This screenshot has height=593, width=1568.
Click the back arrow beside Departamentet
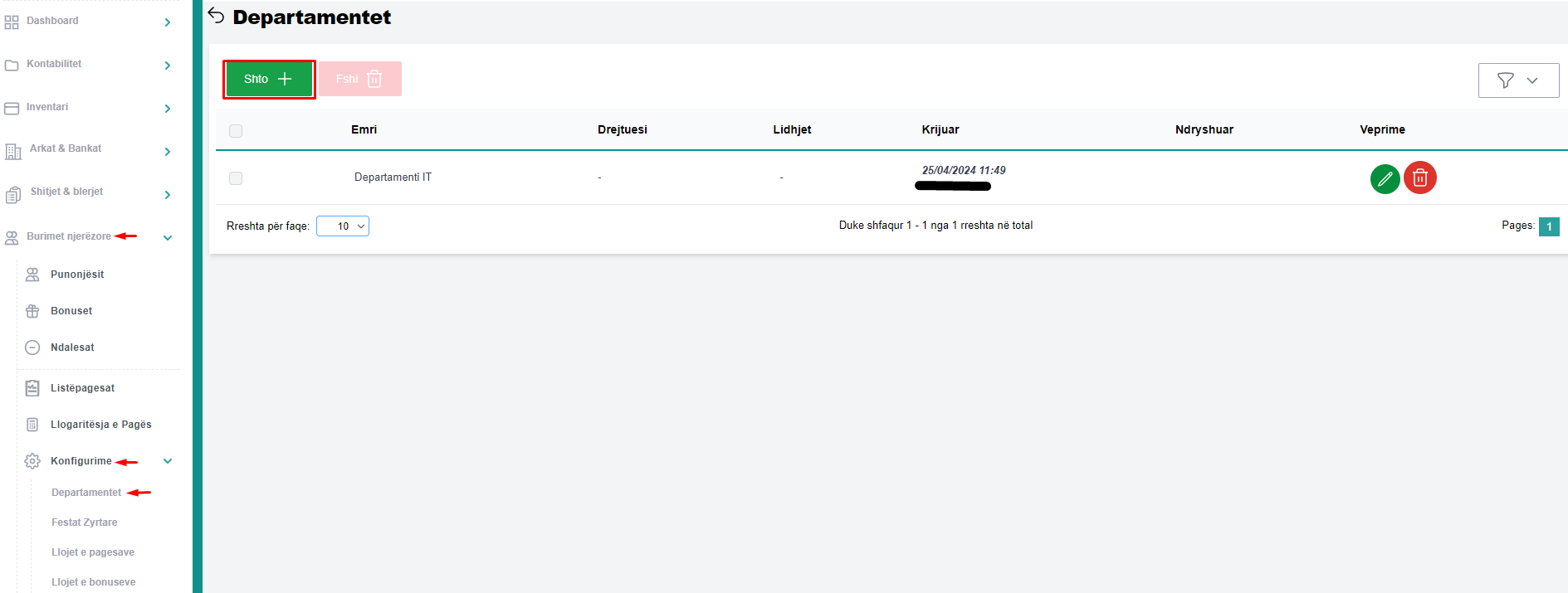coord(217,16)
